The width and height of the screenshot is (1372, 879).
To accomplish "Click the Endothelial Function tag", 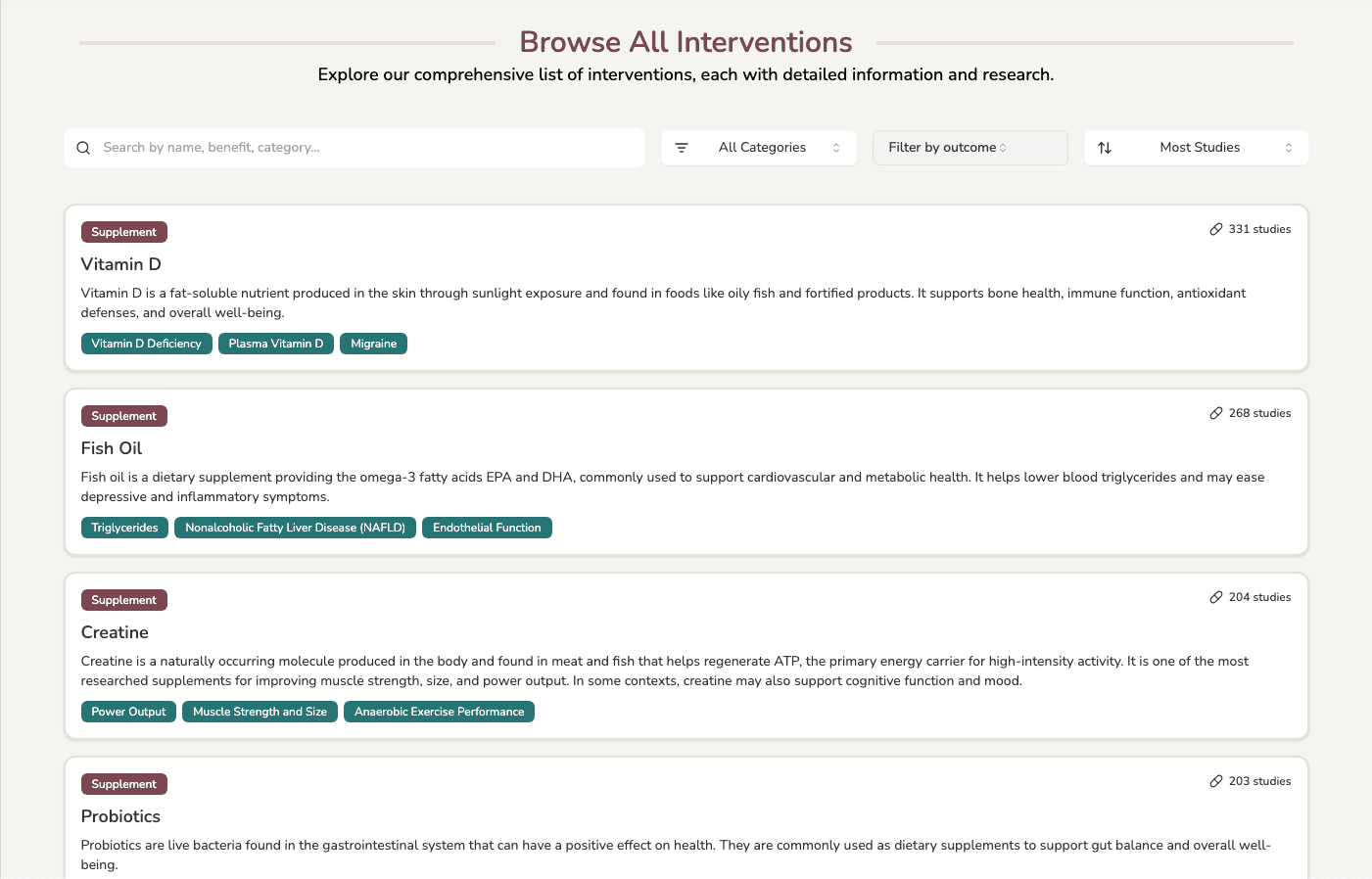I will point(487,528).
